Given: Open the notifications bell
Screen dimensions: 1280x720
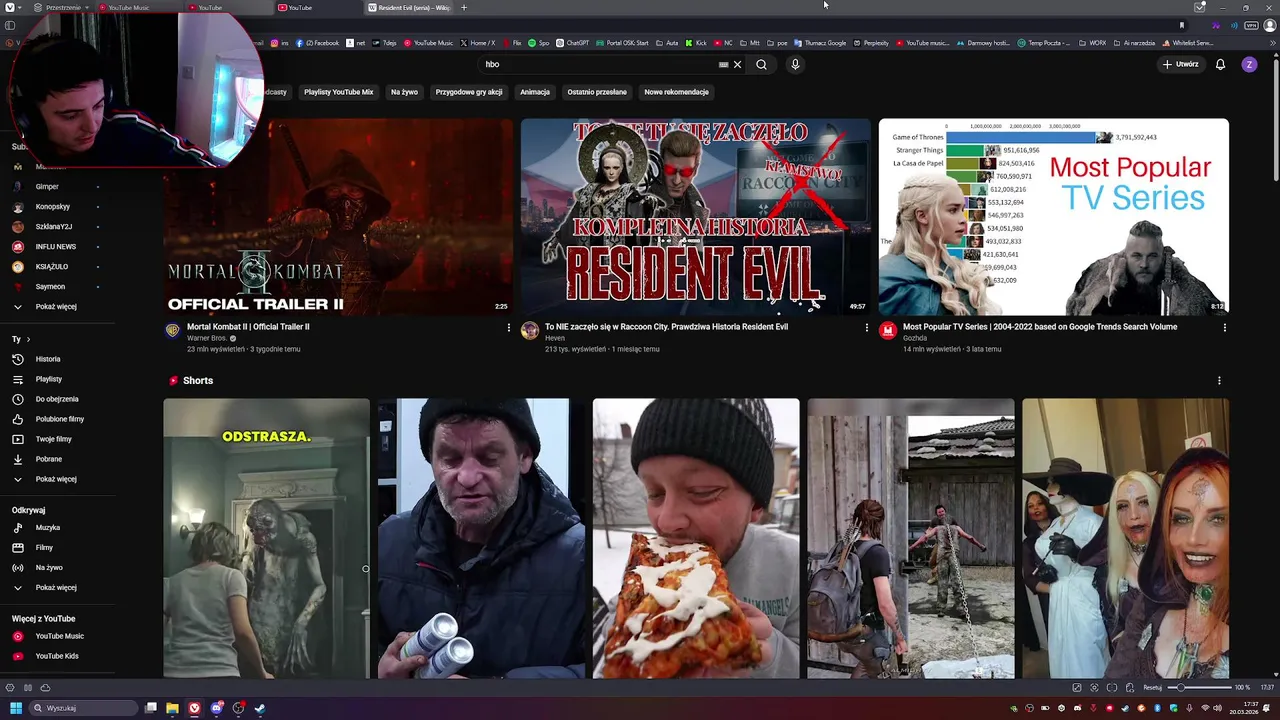Looking at the screenshot, I should (1220, 64).
